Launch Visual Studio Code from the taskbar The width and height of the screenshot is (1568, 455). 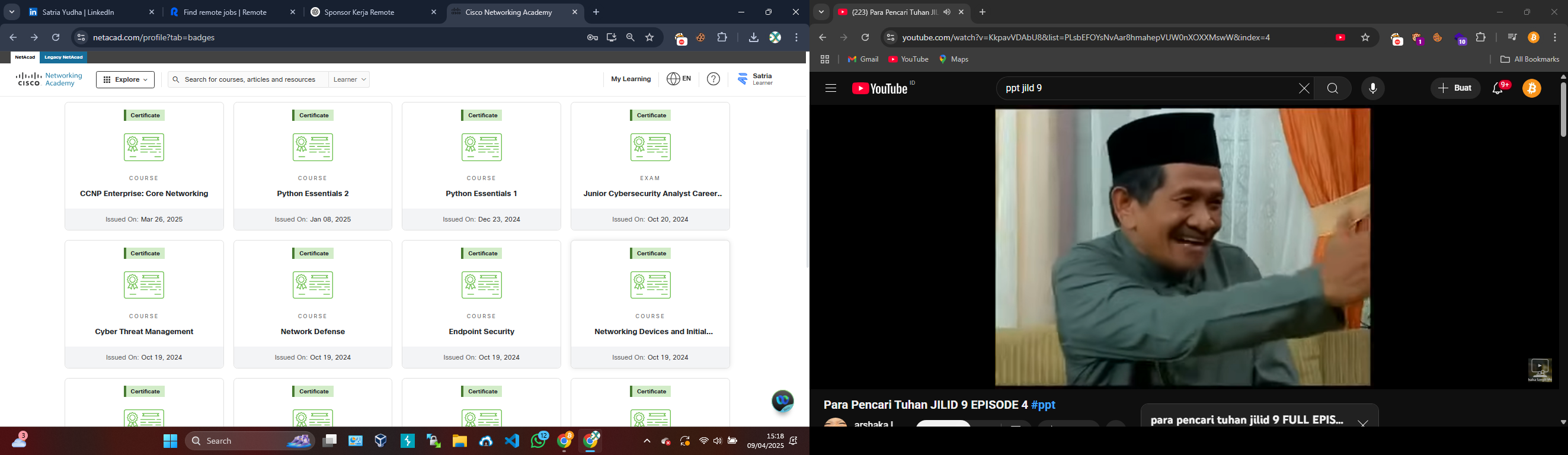click(513, 441)
